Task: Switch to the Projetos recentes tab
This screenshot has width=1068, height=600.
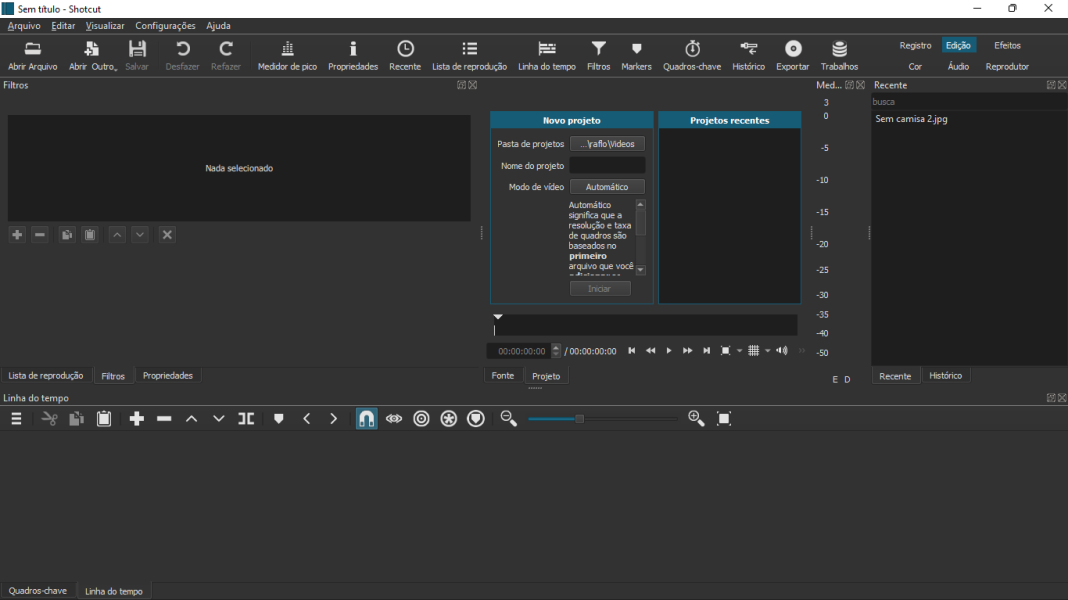Action: point(729,119)
